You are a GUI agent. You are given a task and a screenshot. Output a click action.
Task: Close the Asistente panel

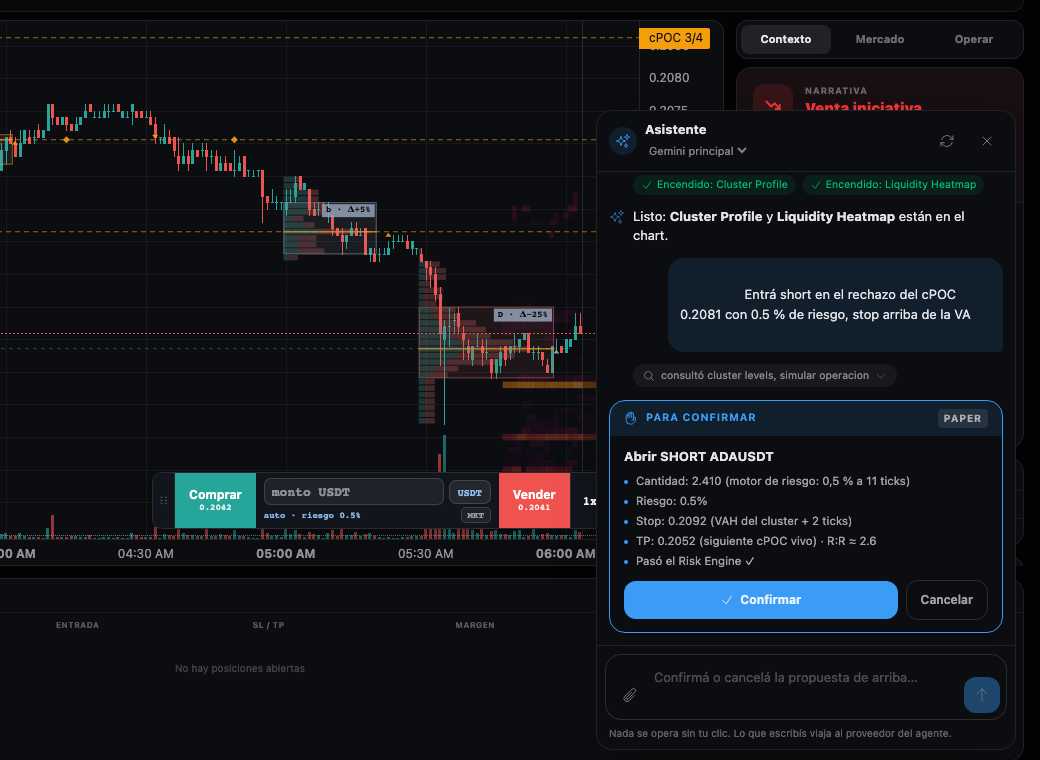pos(987,141)
